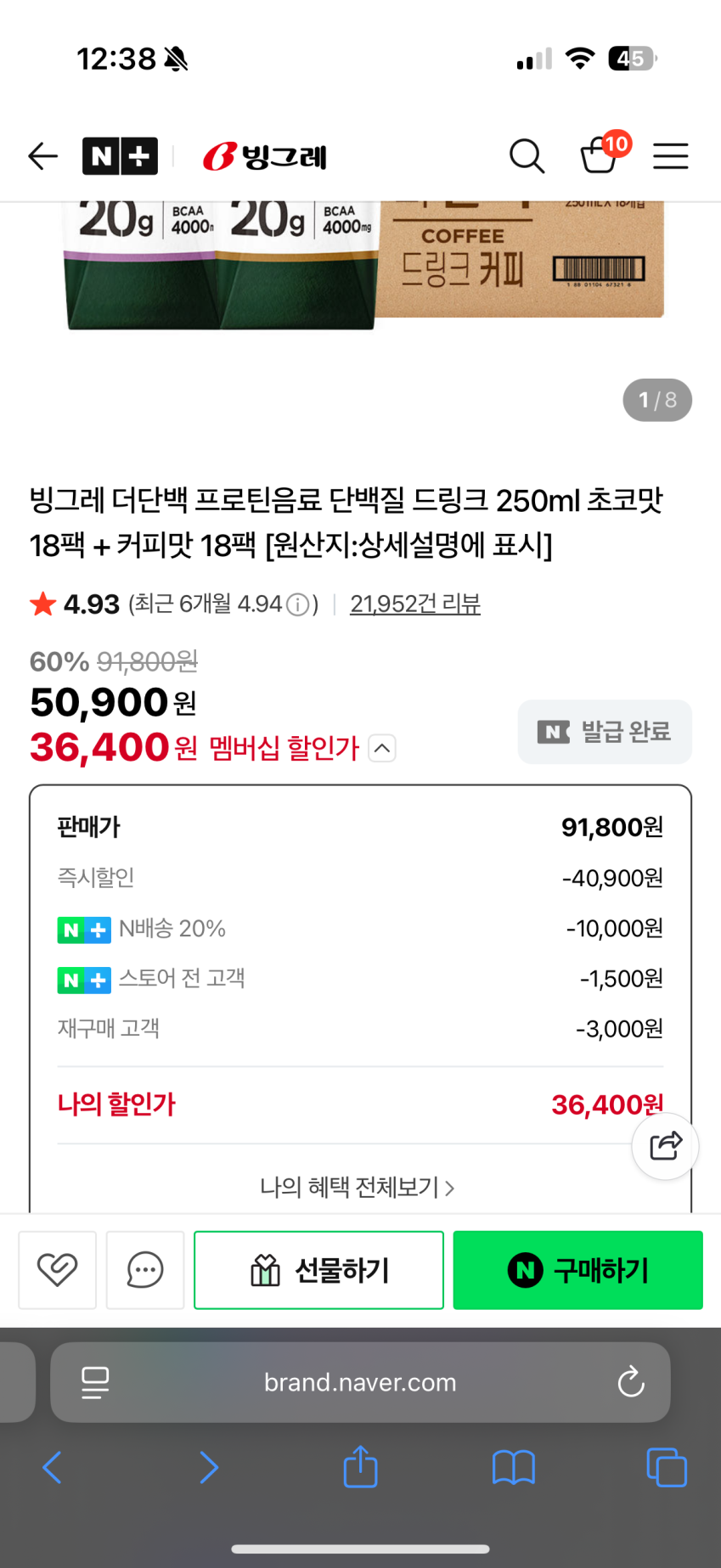This screenshot has height=1568, width=721.
Task: Reload the page in Safari
Action: 630,1382
